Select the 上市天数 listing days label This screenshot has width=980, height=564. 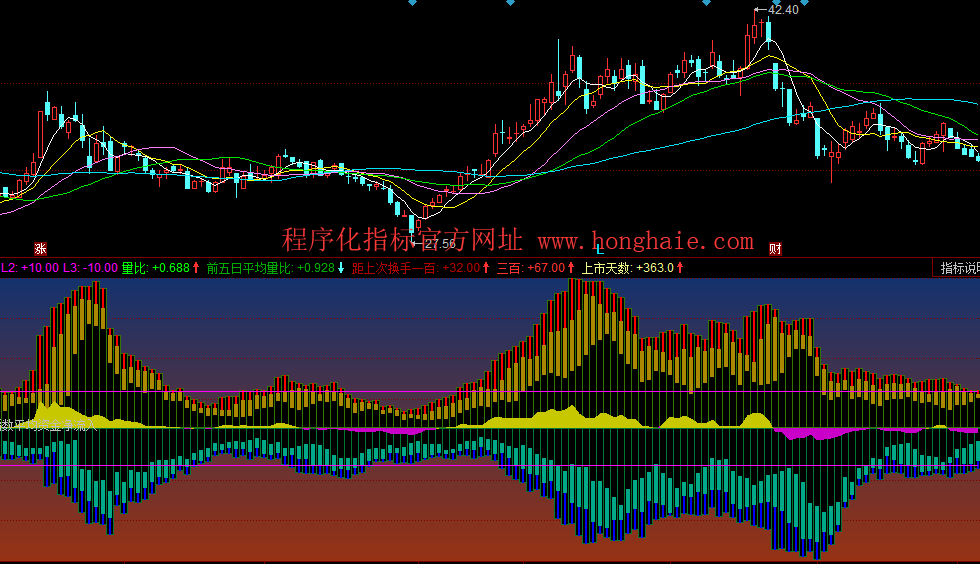coord(630,268)
